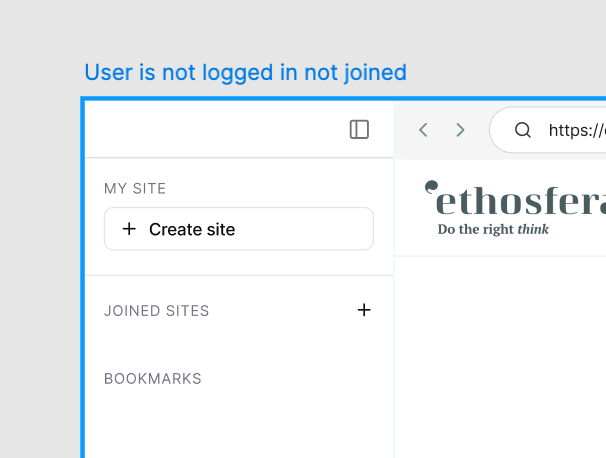Toggle the sidebar panel icon
Screen dimensions: 606x458
(359, 129)
